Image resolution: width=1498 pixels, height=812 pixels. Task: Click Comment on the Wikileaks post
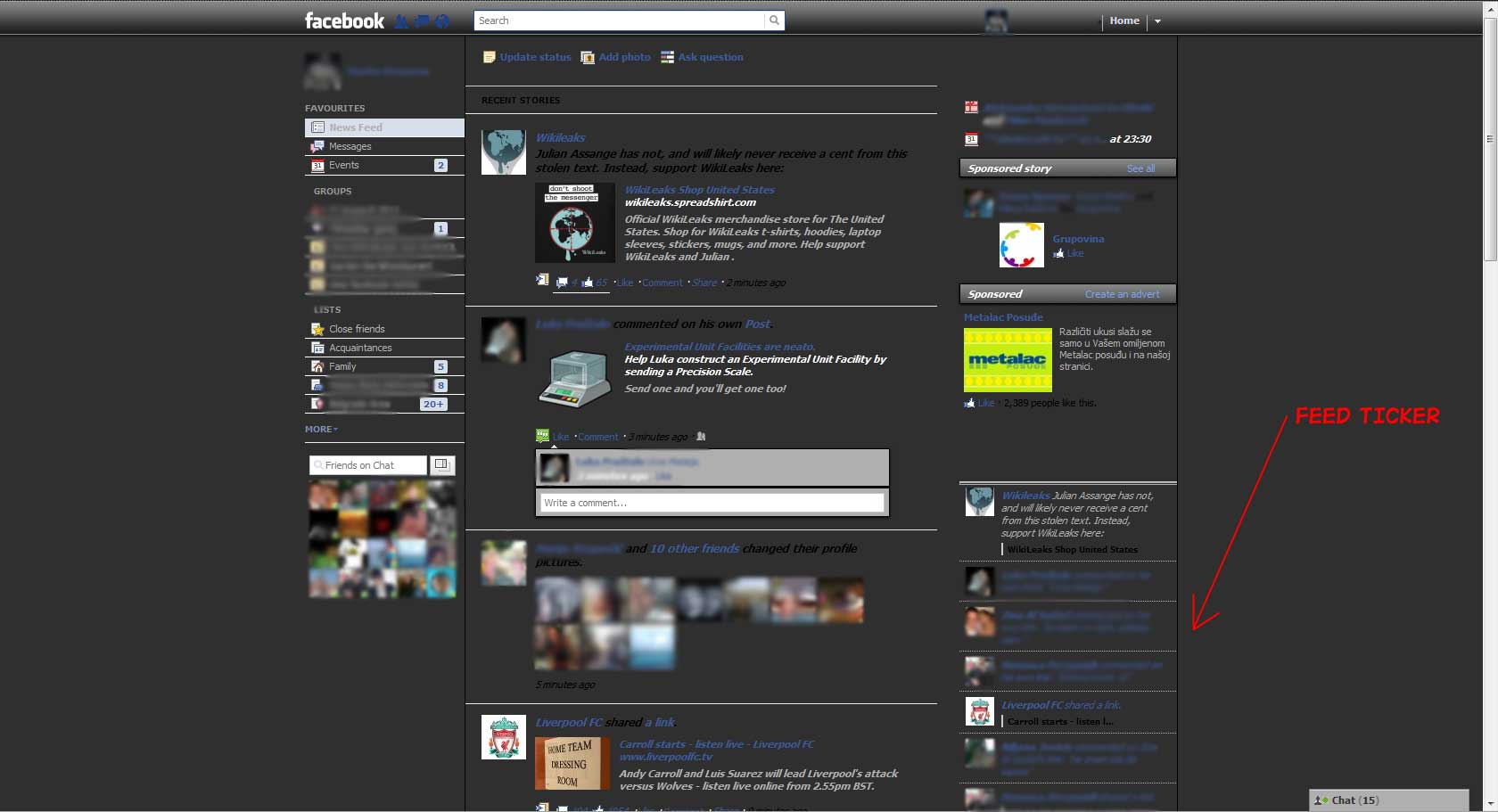click(663, 283)
